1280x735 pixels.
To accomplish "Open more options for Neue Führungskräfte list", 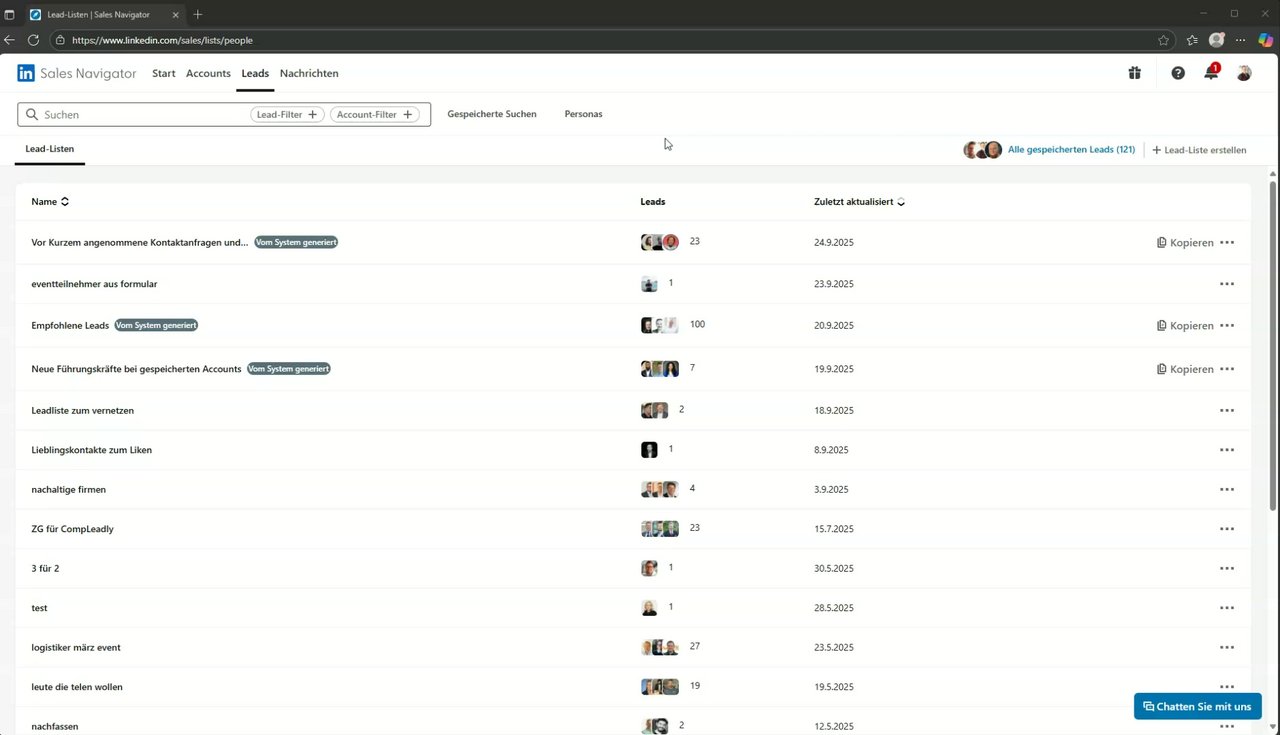I will click(1227, 369).
